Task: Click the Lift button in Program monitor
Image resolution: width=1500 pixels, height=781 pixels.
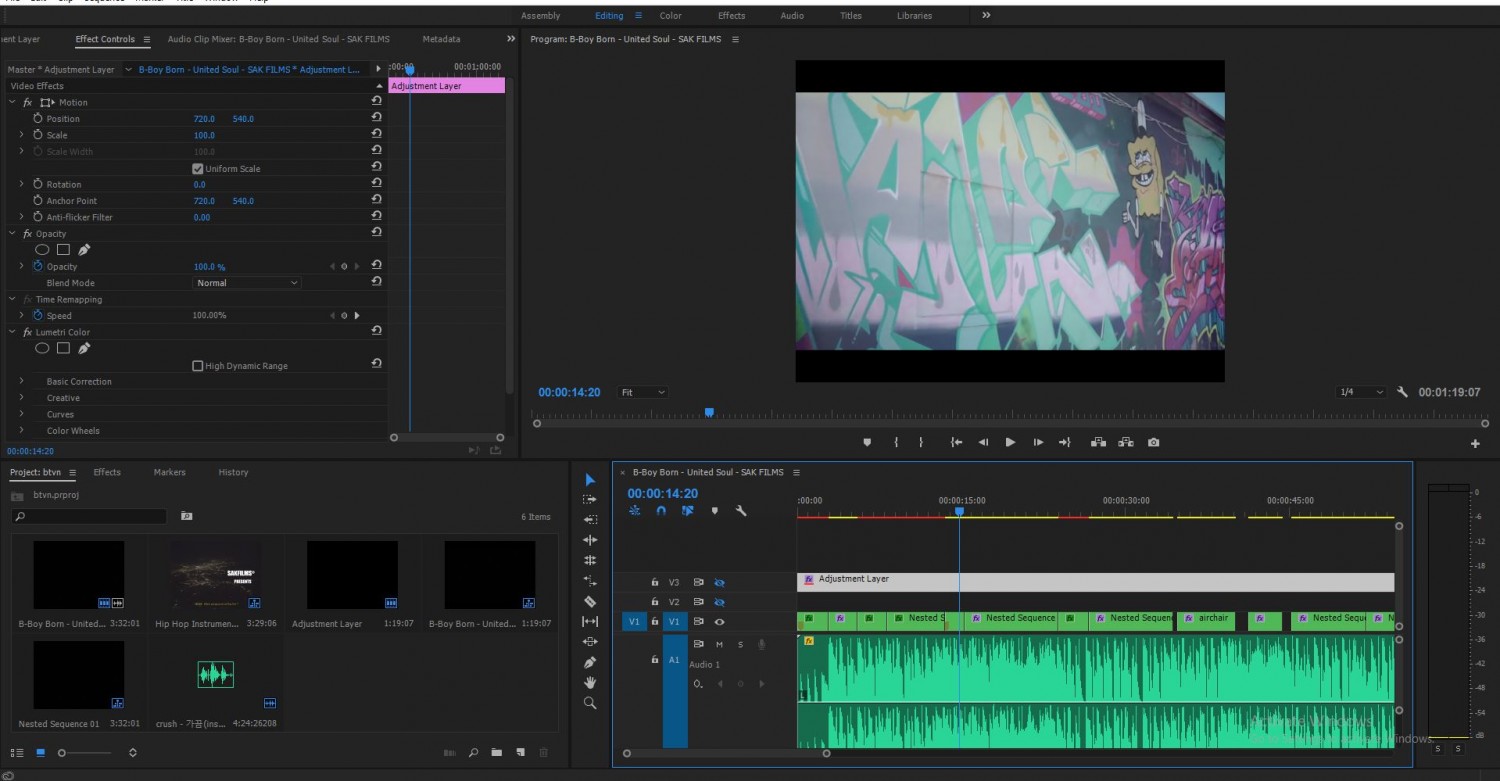Action: click(1098, 442)
